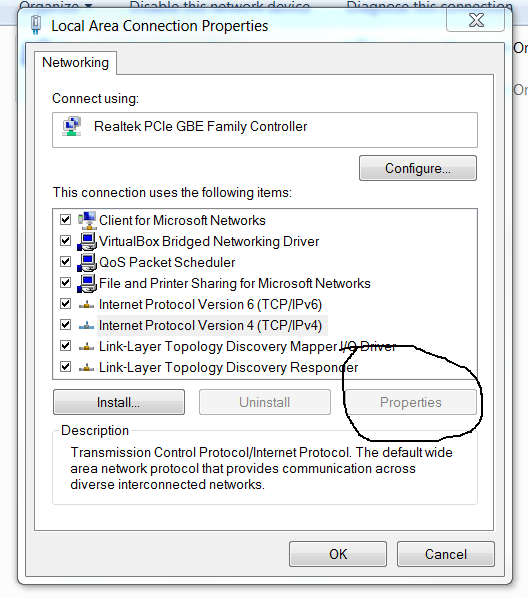Click Disable this network device in background toolbar

coord(220,5)
